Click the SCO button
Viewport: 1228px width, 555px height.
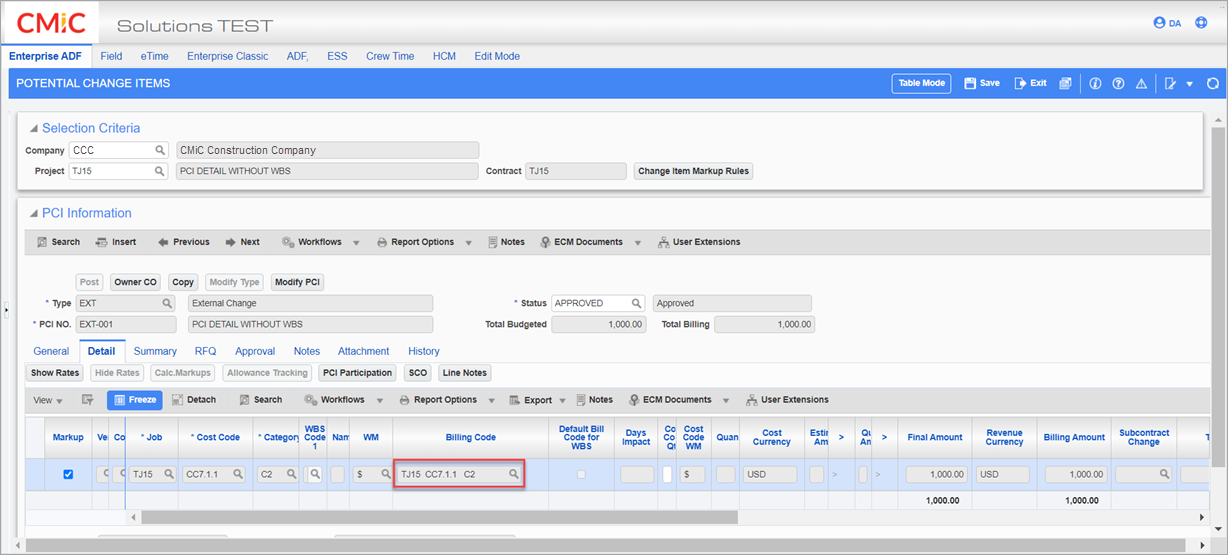point(418,373)
